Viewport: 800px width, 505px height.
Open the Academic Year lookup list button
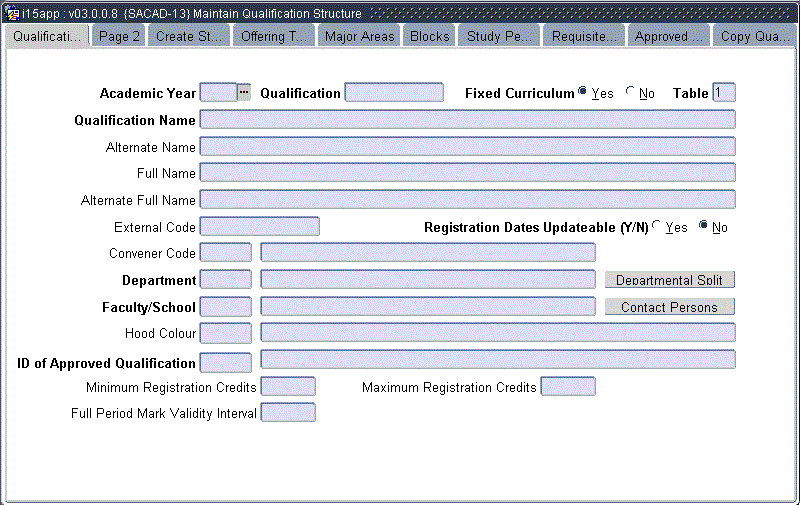[244, 93]
